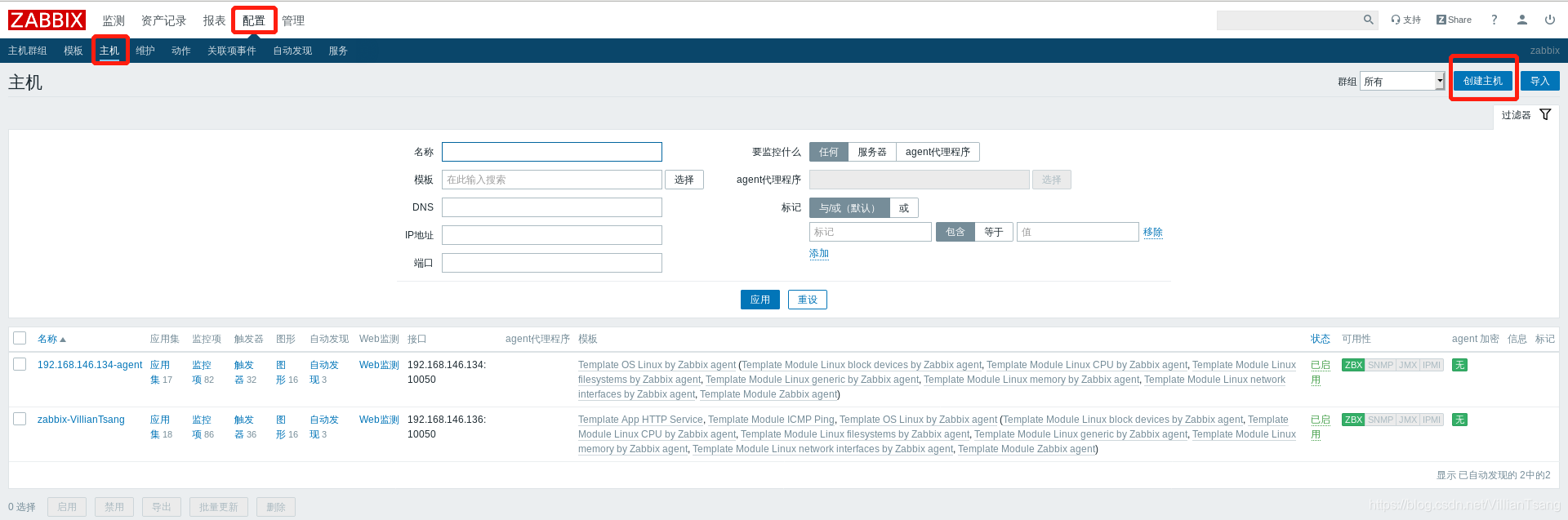Image resolution: width=1568 pixels, height=520 pixels.
Task: Click ZBX availability badge for 192.168.146.134-agent
Action: [1353, 365]
